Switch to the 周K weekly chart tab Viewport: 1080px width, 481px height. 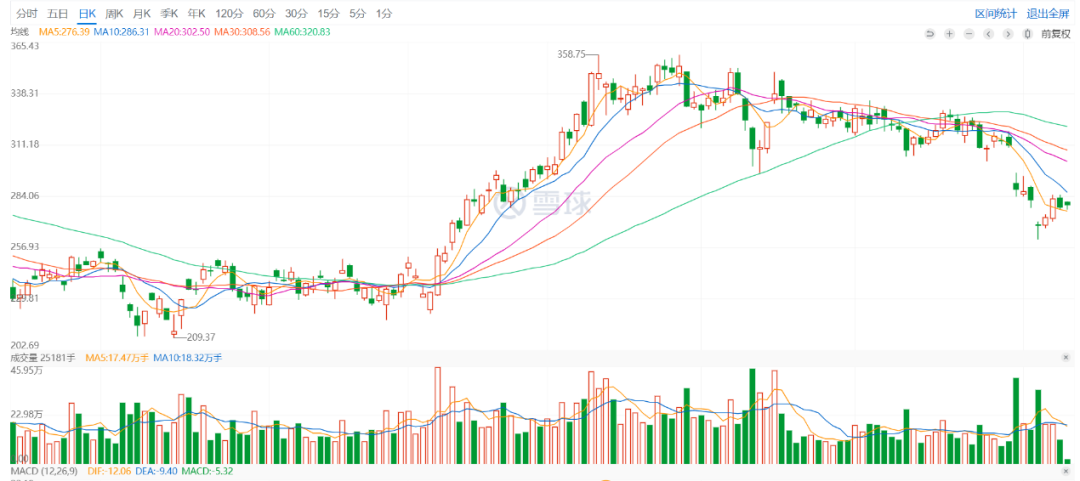[114, 13]
